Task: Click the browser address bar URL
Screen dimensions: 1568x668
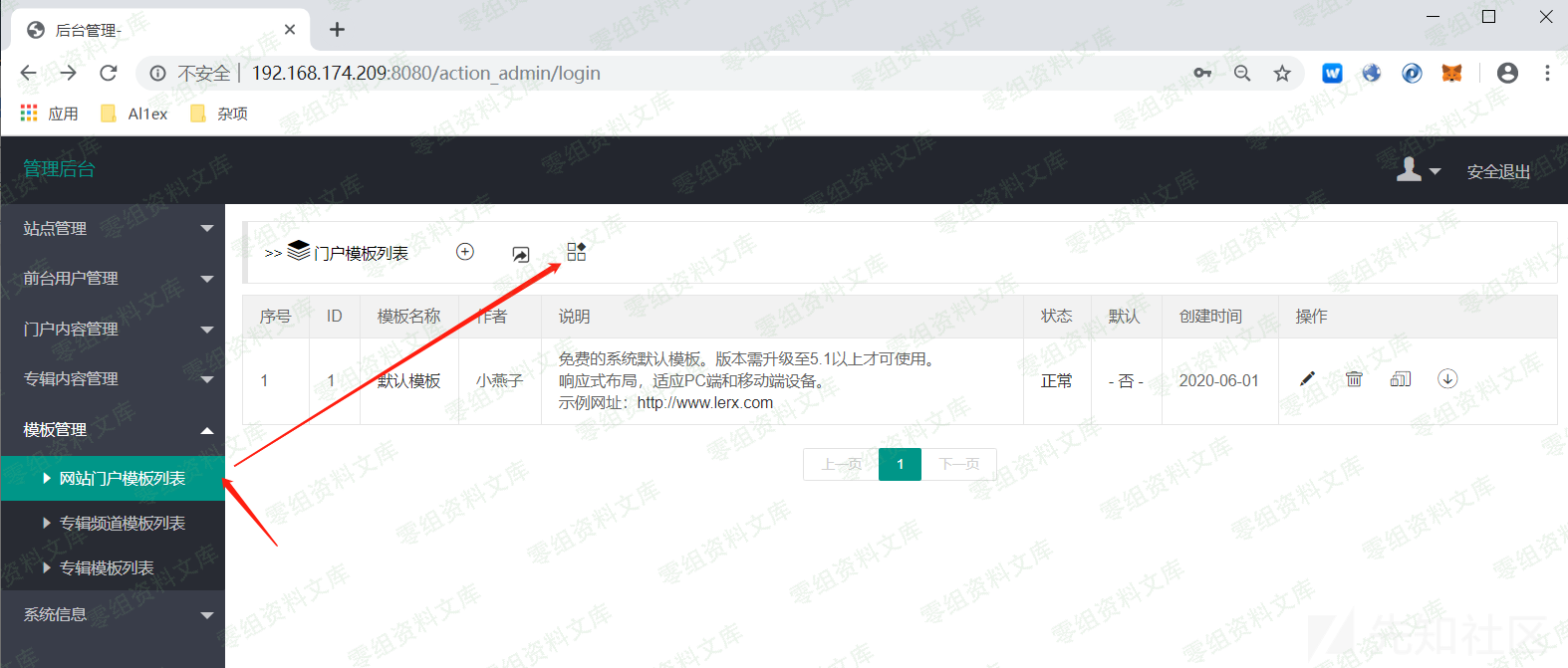Action: point(425,73)
